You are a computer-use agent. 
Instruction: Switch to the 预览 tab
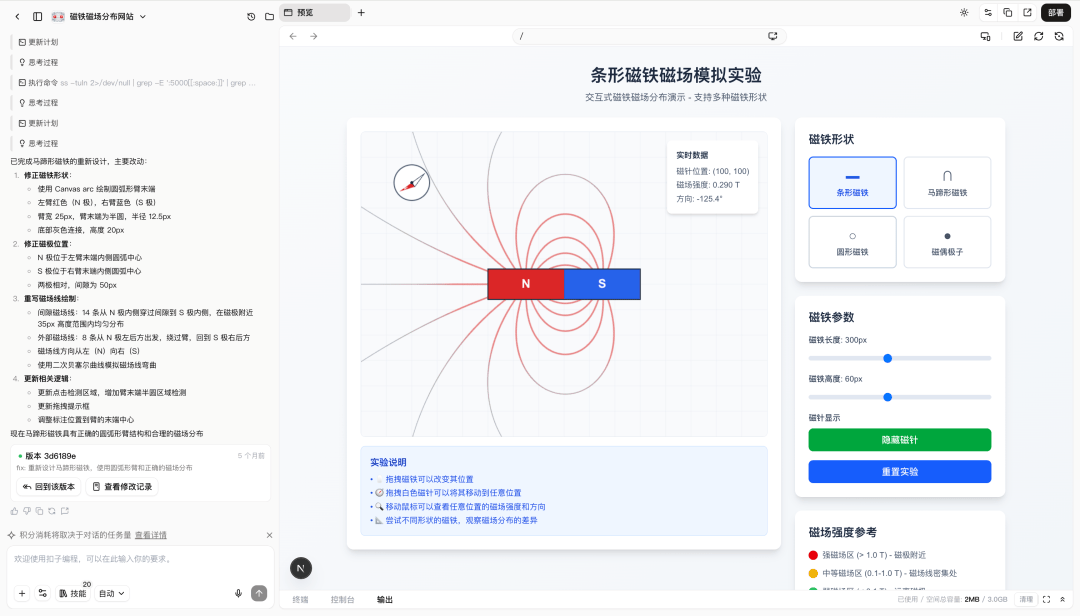coord(316,12)
